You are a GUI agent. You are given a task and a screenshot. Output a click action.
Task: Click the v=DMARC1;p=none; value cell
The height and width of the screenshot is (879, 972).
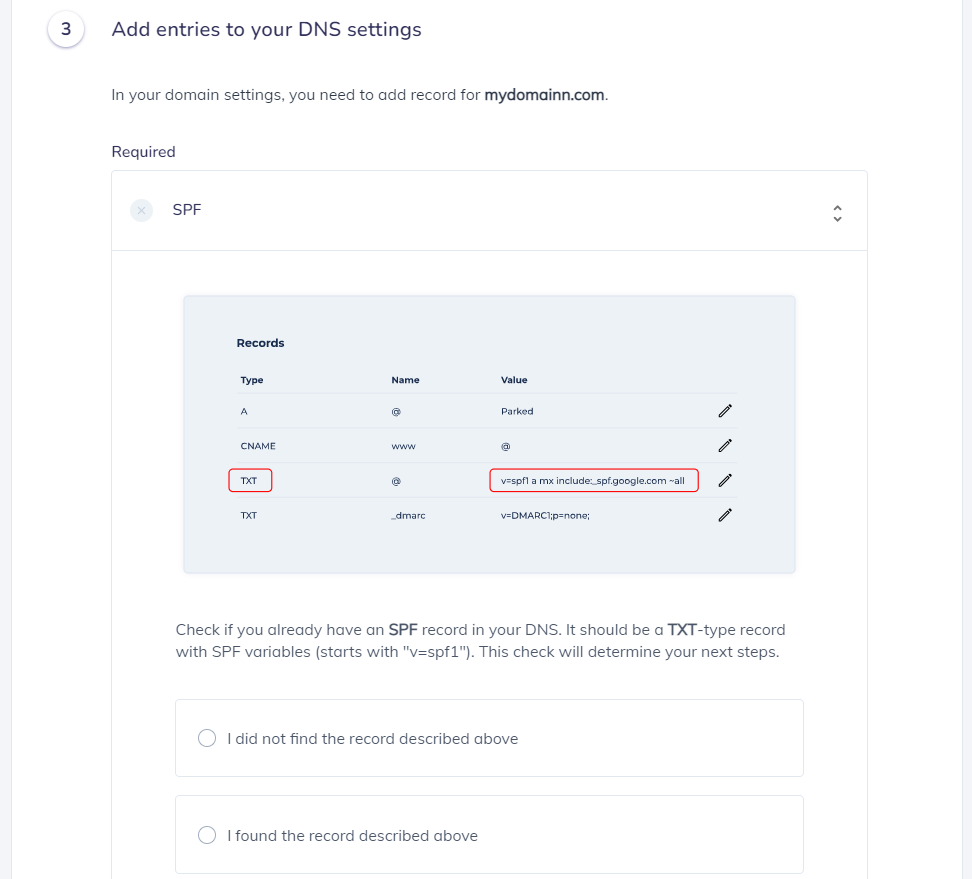tap(545, 516)
